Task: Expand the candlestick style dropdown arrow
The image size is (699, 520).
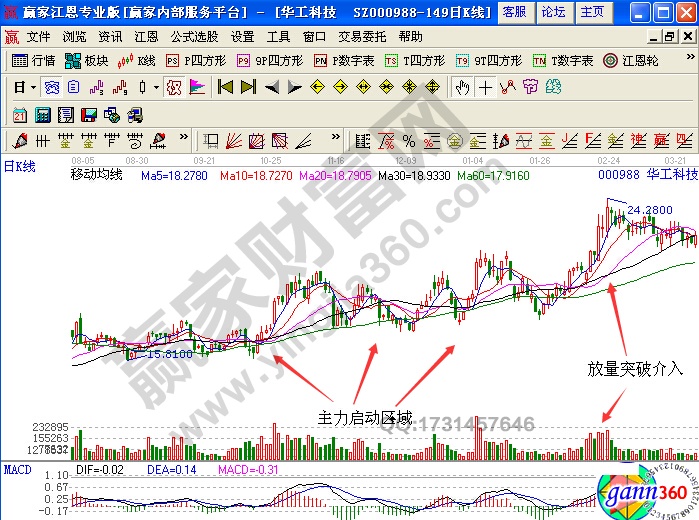Action: 156,87
